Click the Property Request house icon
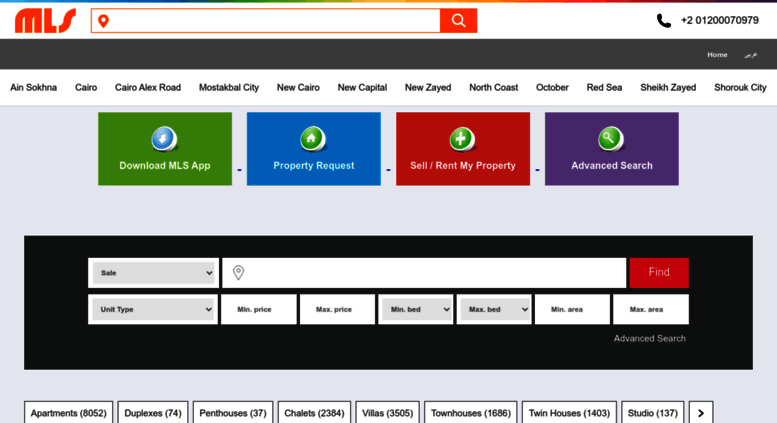777x423 pixels. point(313,139)
